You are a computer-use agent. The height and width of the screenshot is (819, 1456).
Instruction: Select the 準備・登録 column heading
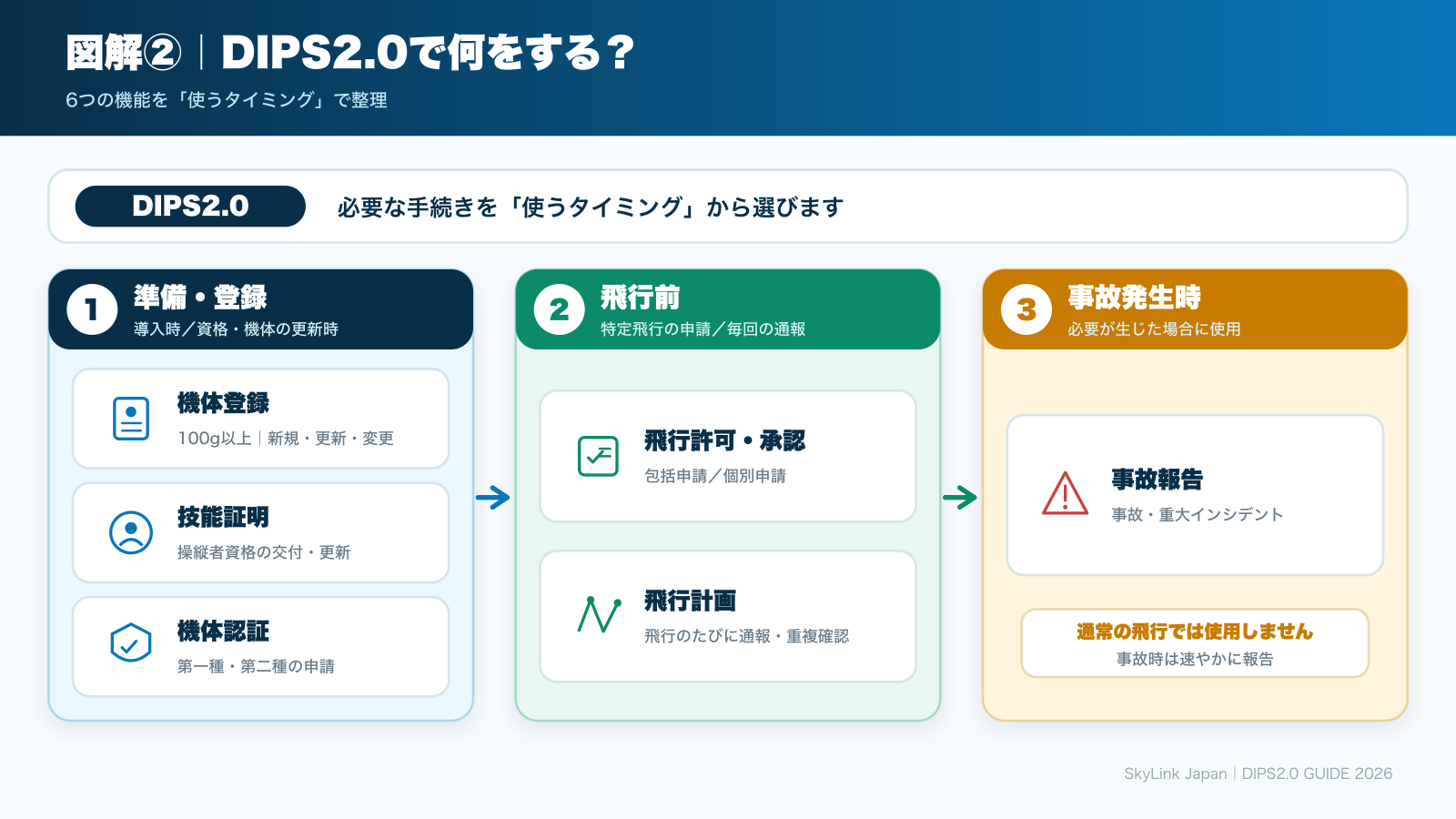[x=200, y=298]
